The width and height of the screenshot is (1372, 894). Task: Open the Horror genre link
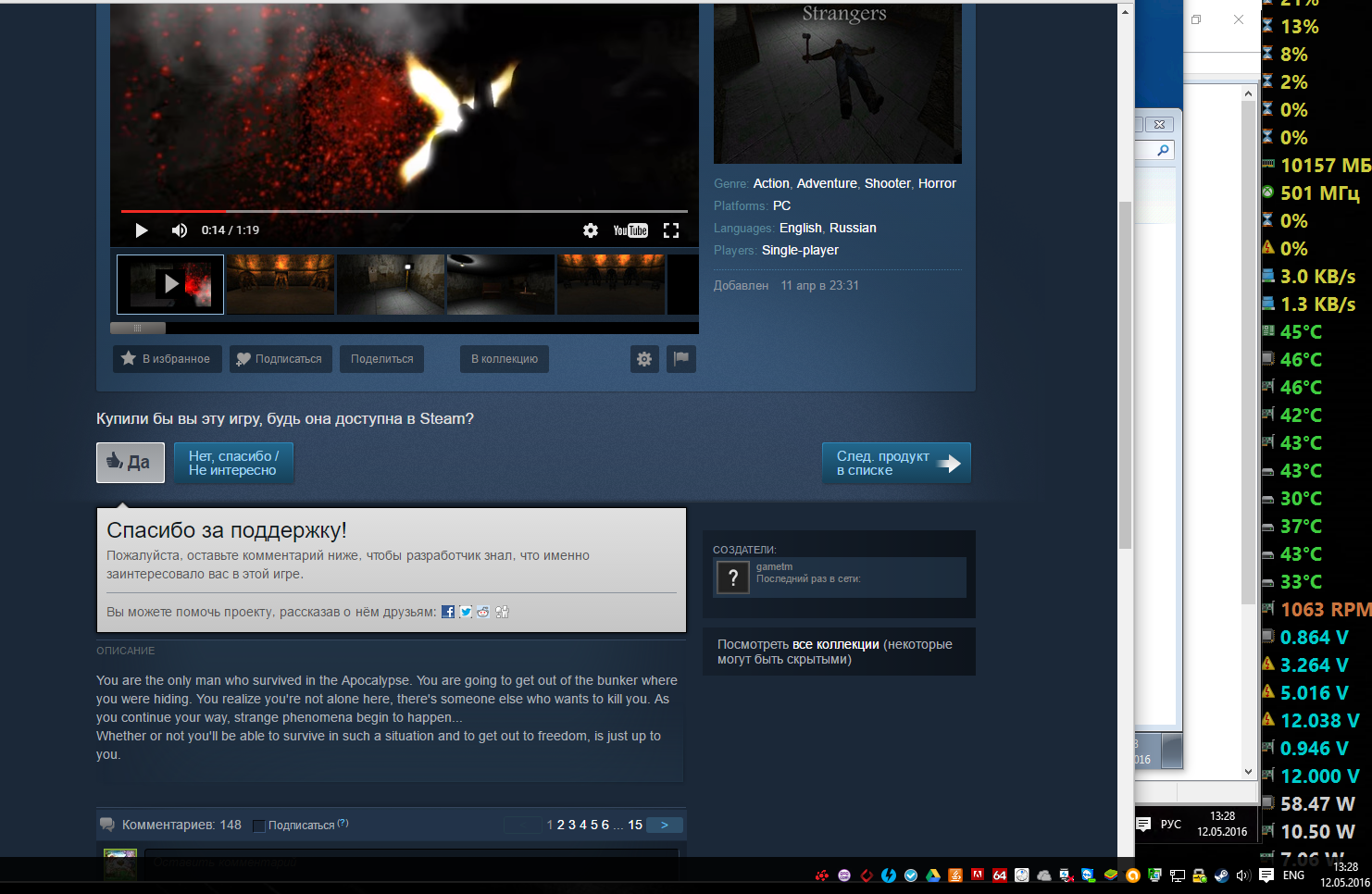937,183
